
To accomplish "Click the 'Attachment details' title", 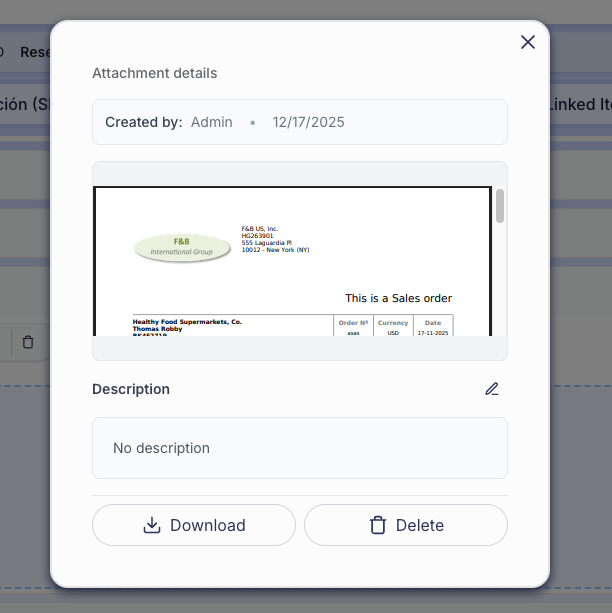I will tap(154, 73).
